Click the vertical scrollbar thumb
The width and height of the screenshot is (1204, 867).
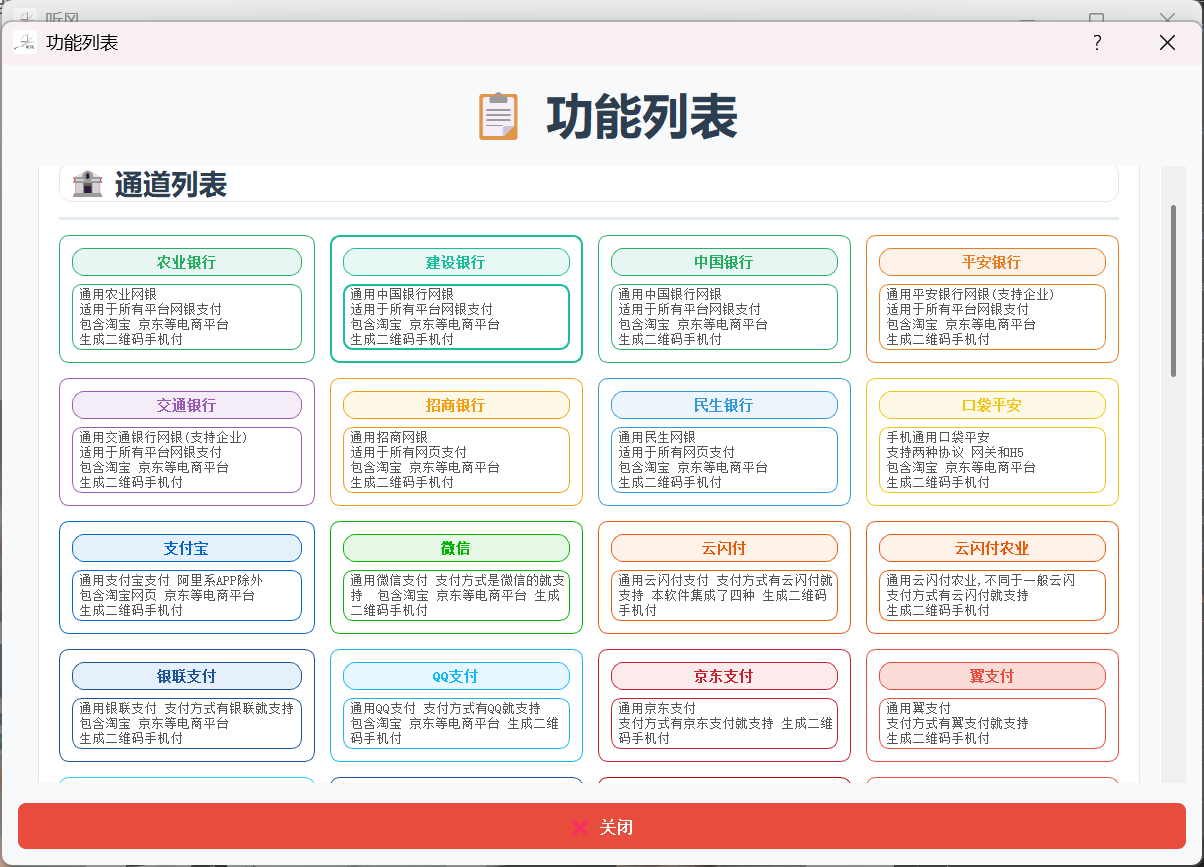click(1173, 290)
